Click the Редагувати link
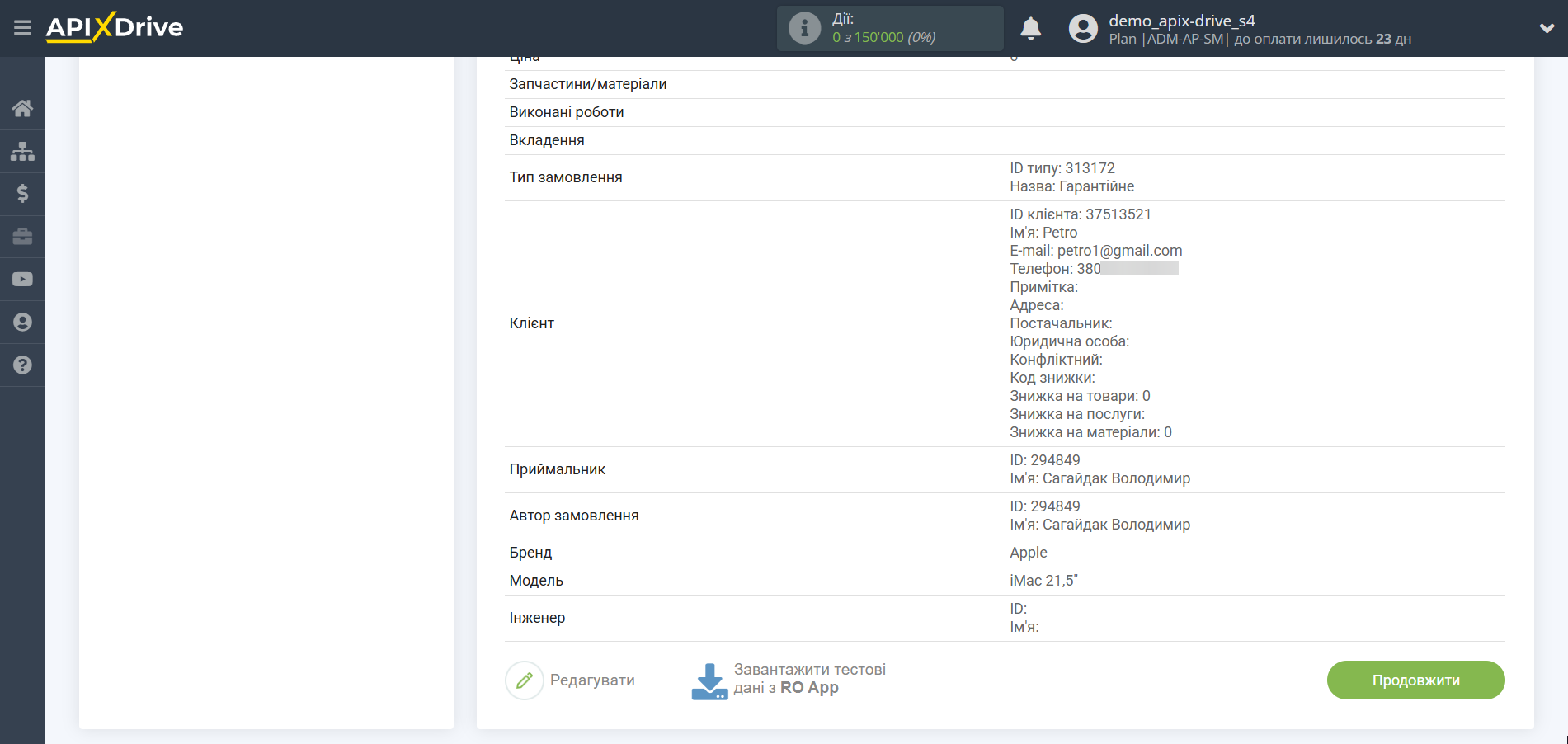The width and height of the screenshot is (1568, 744). pos(592,680)
